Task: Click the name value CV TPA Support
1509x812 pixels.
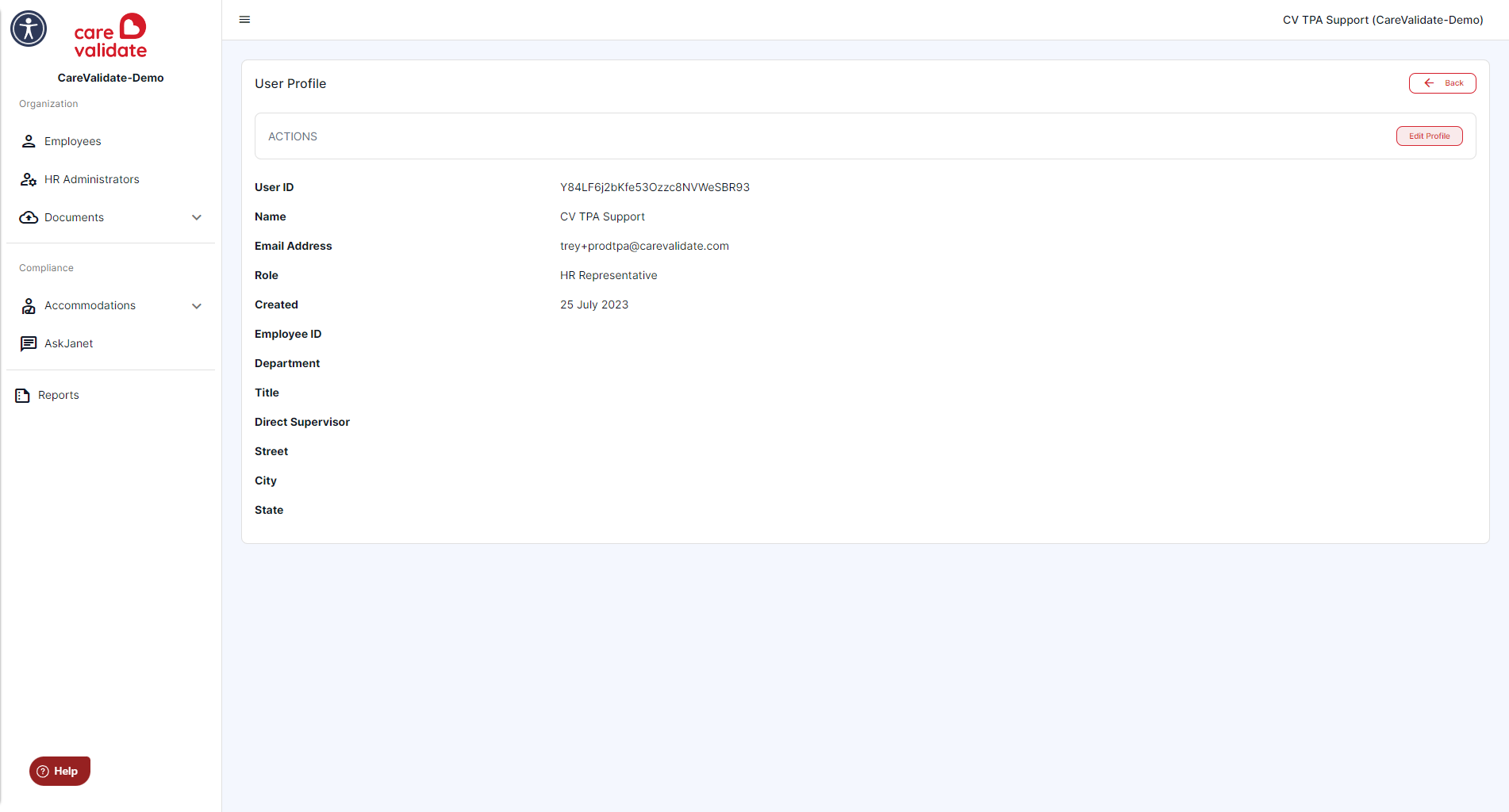Action: pyautogui.click(x=602, y=216)
